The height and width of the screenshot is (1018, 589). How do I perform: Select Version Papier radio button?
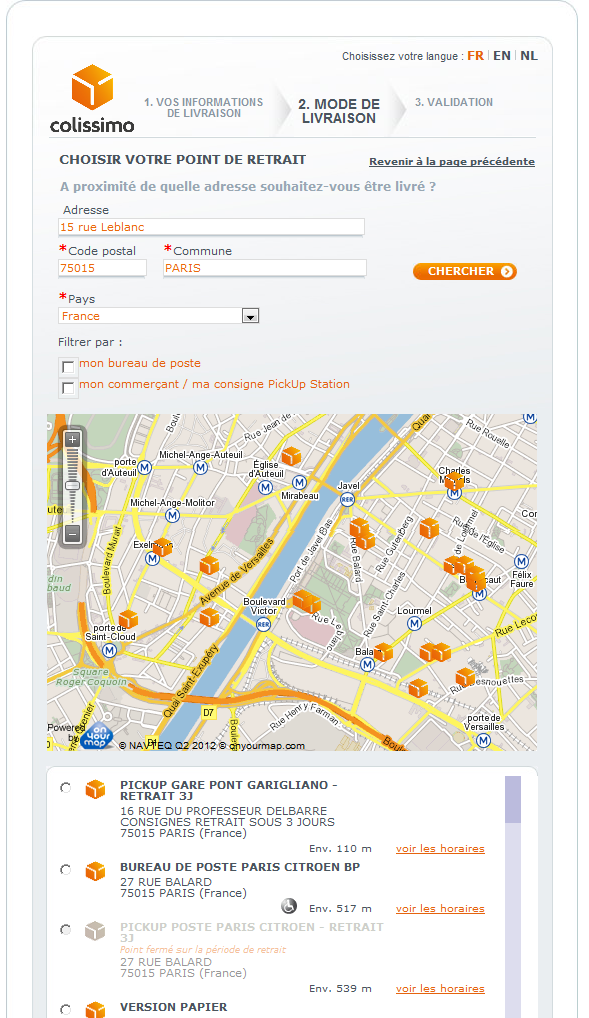pos(66,1010)
